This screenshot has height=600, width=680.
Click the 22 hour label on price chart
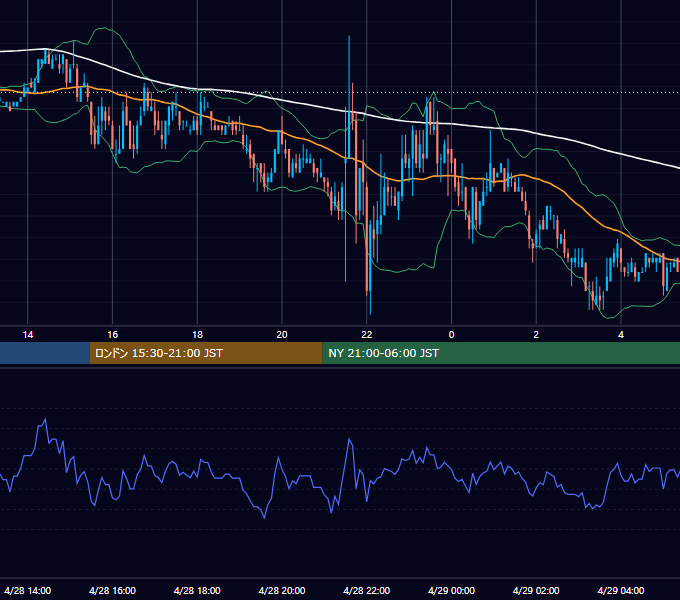[367, 335]
